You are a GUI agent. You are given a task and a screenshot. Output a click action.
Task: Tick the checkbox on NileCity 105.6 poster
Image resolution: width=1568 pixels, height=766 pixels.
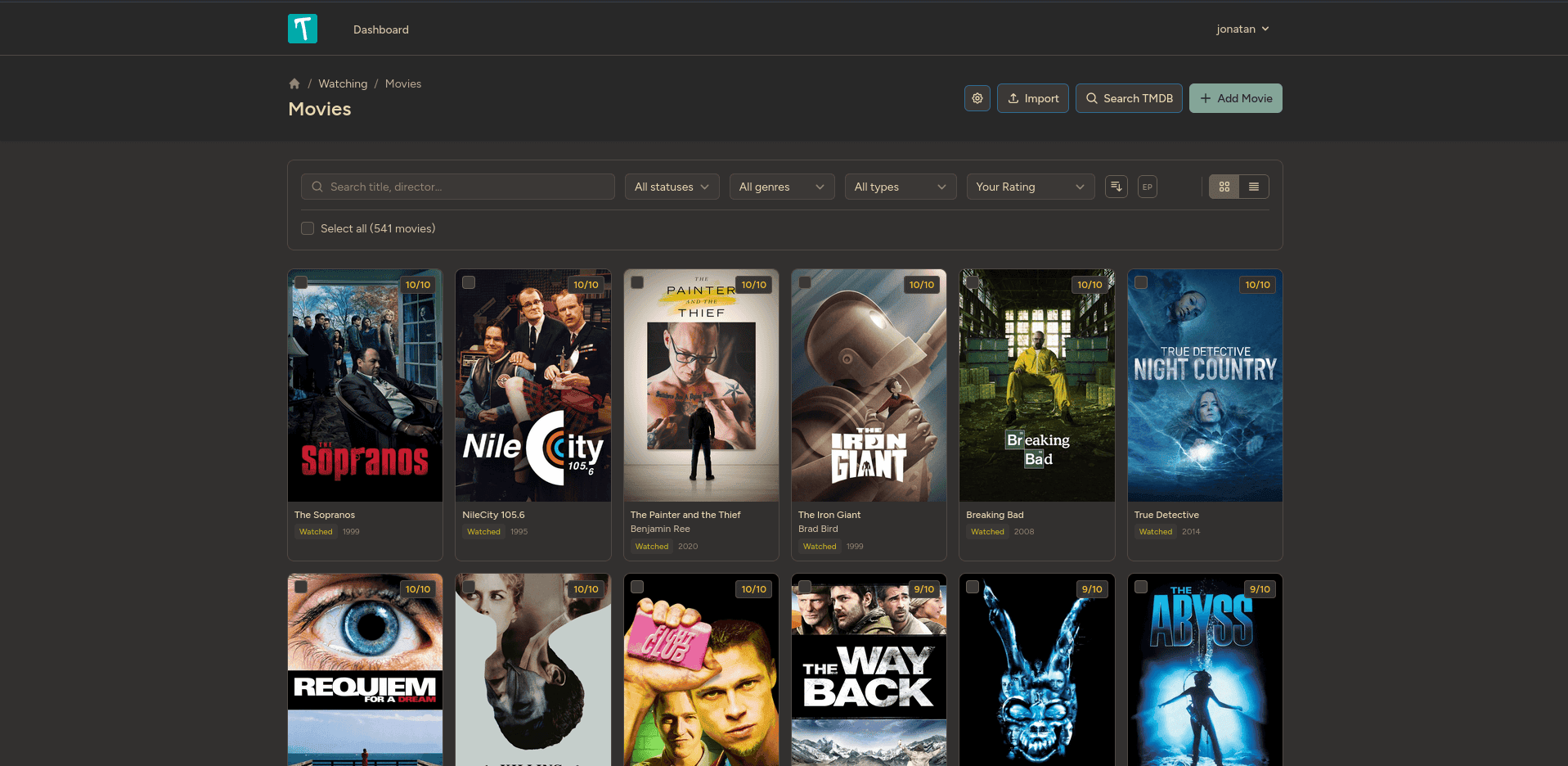pos(469,282)
